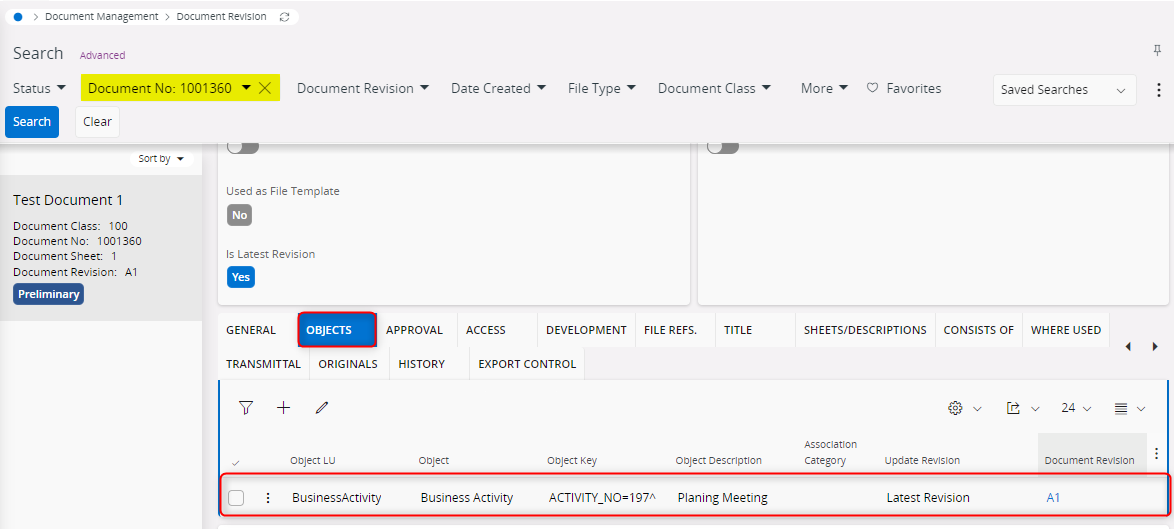This screenshot has height=529, width=1174.
Task: Open the Date Created filter dropdown
Action: (x=499, y=88)
